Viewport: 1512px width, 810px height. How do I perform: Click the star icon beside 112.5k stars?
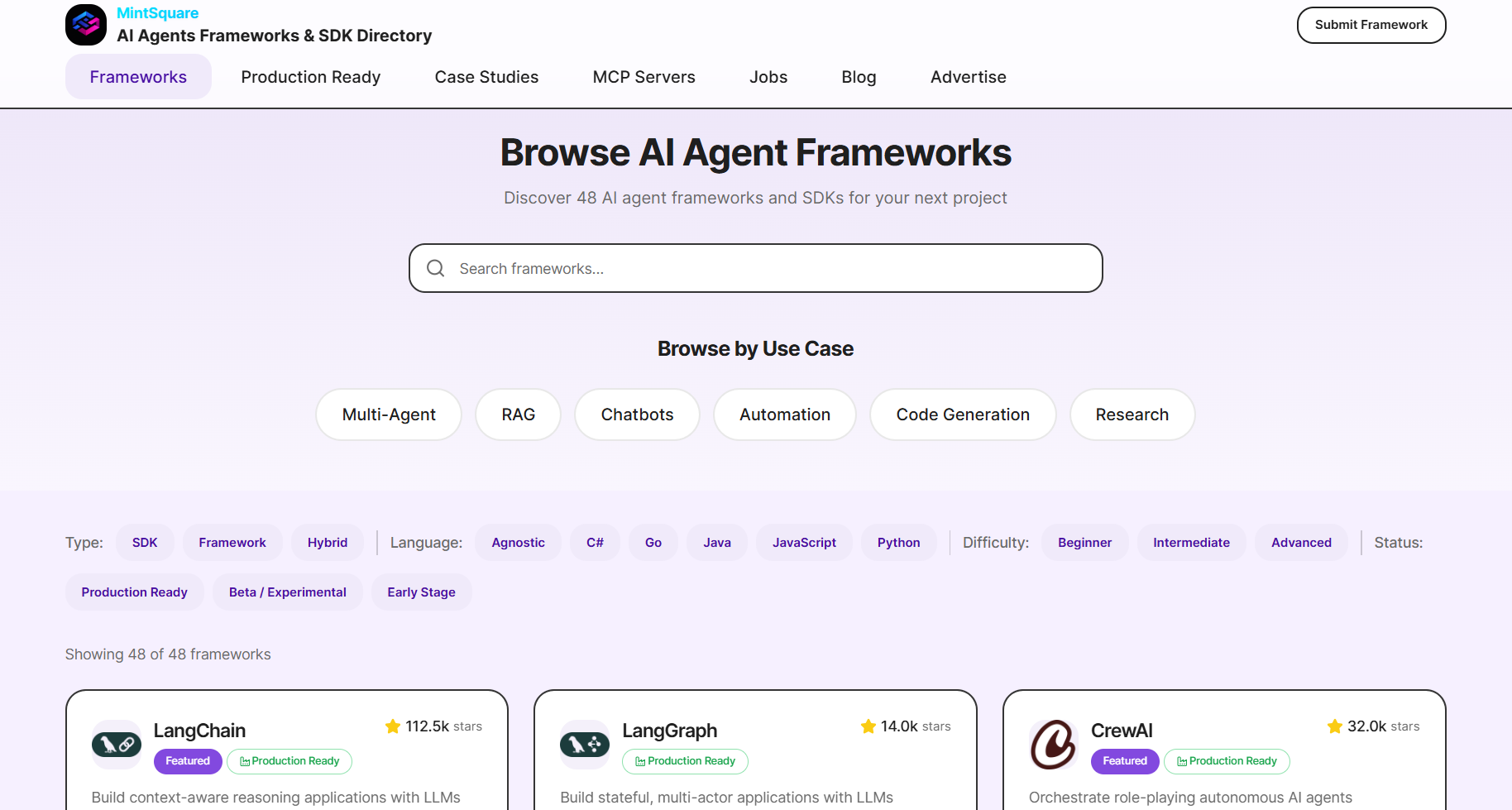pyautogui.click(x=392, y=726)
